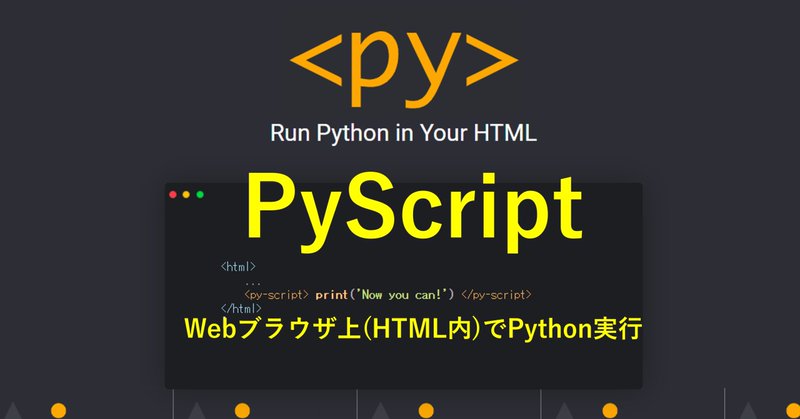Click the opening <py-script> tag
This screenshot has width=800, height=419.
point(276,295)
